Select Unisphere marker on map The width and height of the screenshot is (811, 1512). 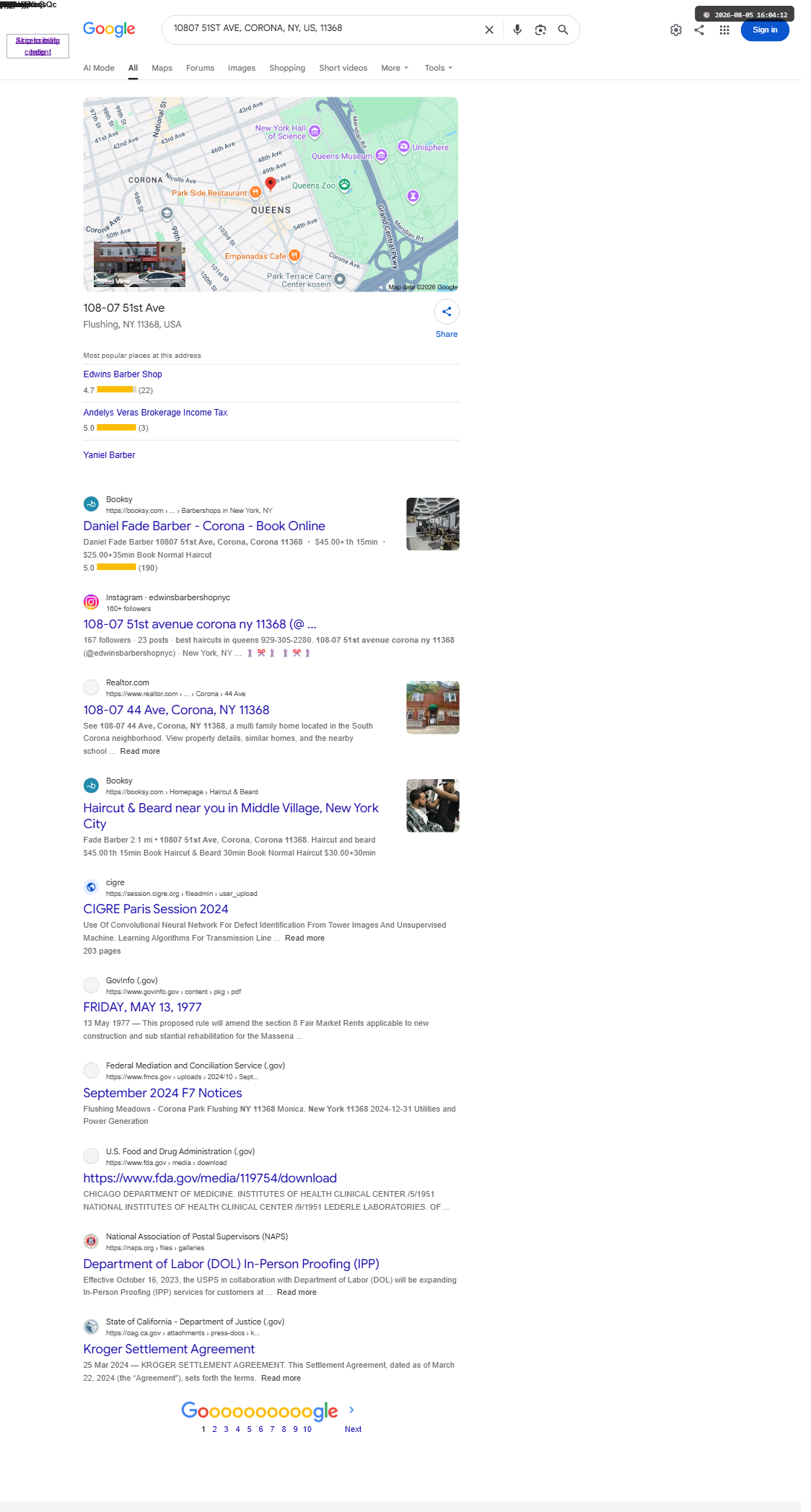pyautogui.click(x=404, y=146)
